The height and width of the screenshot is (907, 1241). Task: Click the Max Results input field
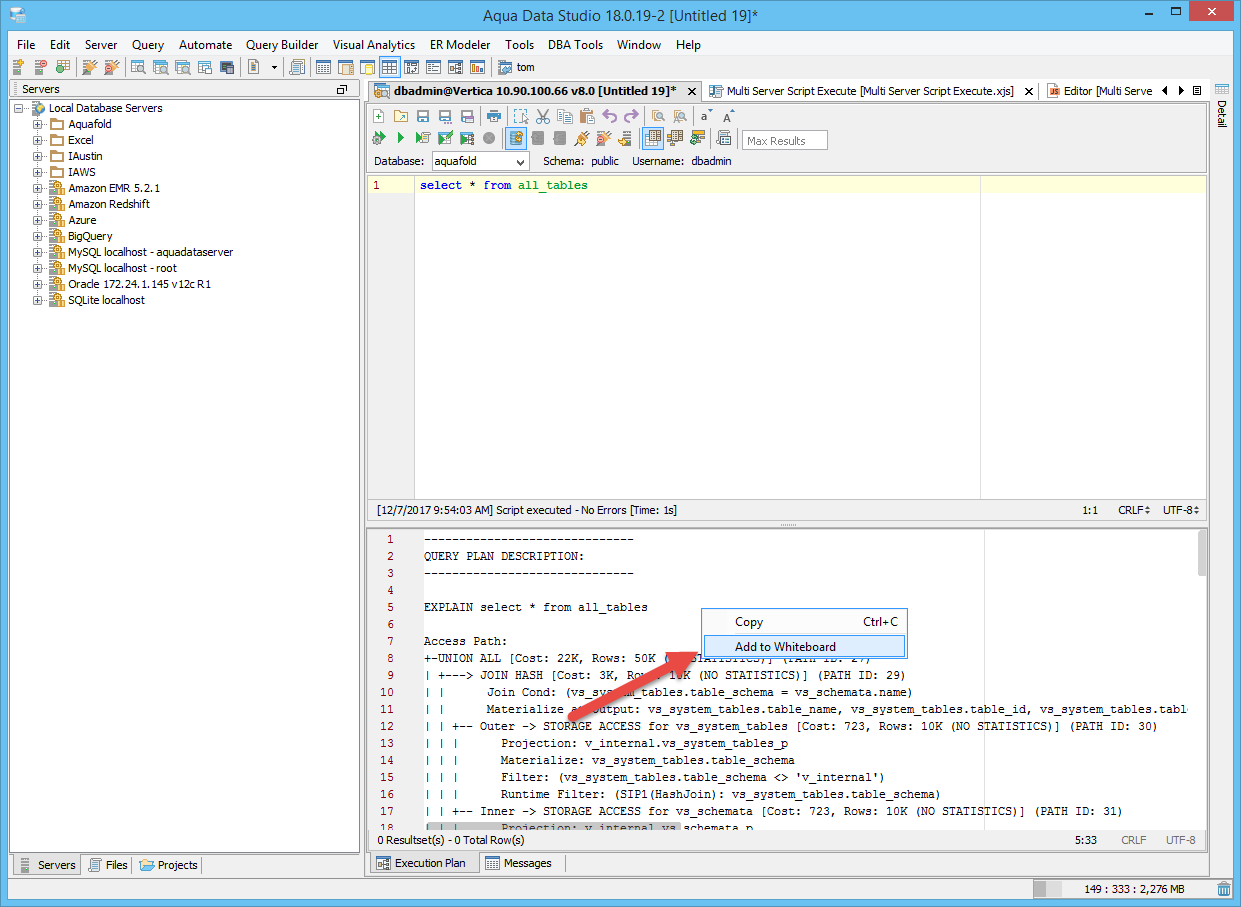point(786,140)
